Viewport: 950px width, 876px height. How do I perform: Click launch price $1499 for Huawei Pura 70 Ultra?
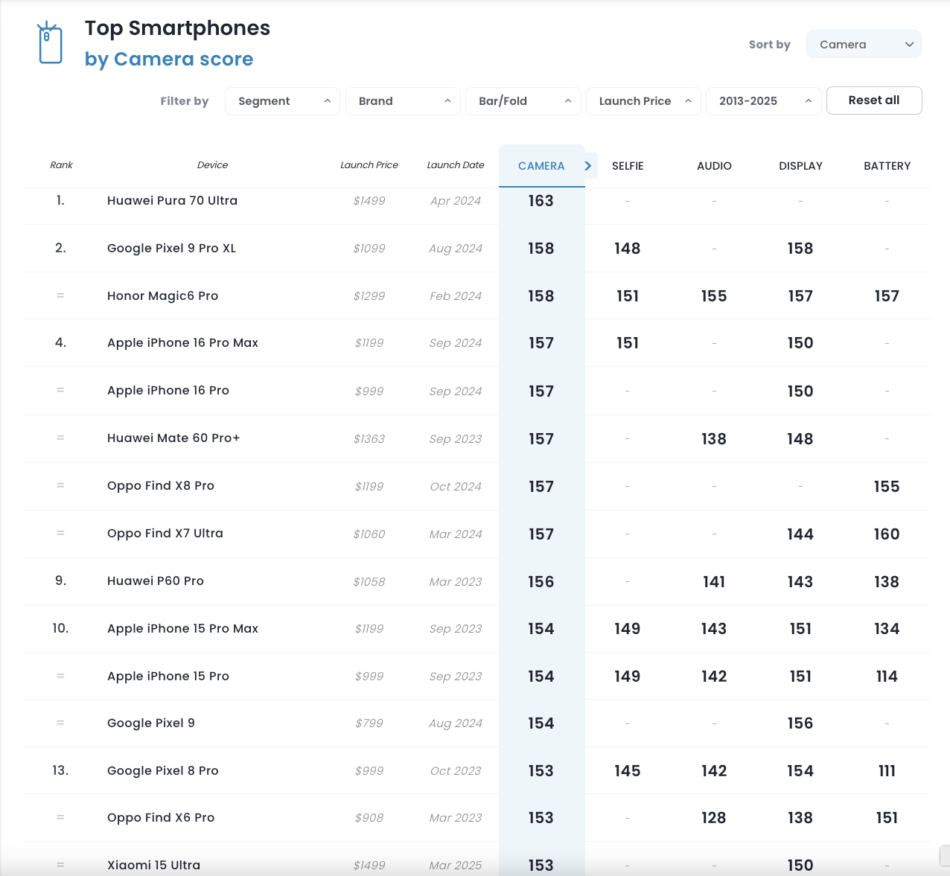coord(369,201)
